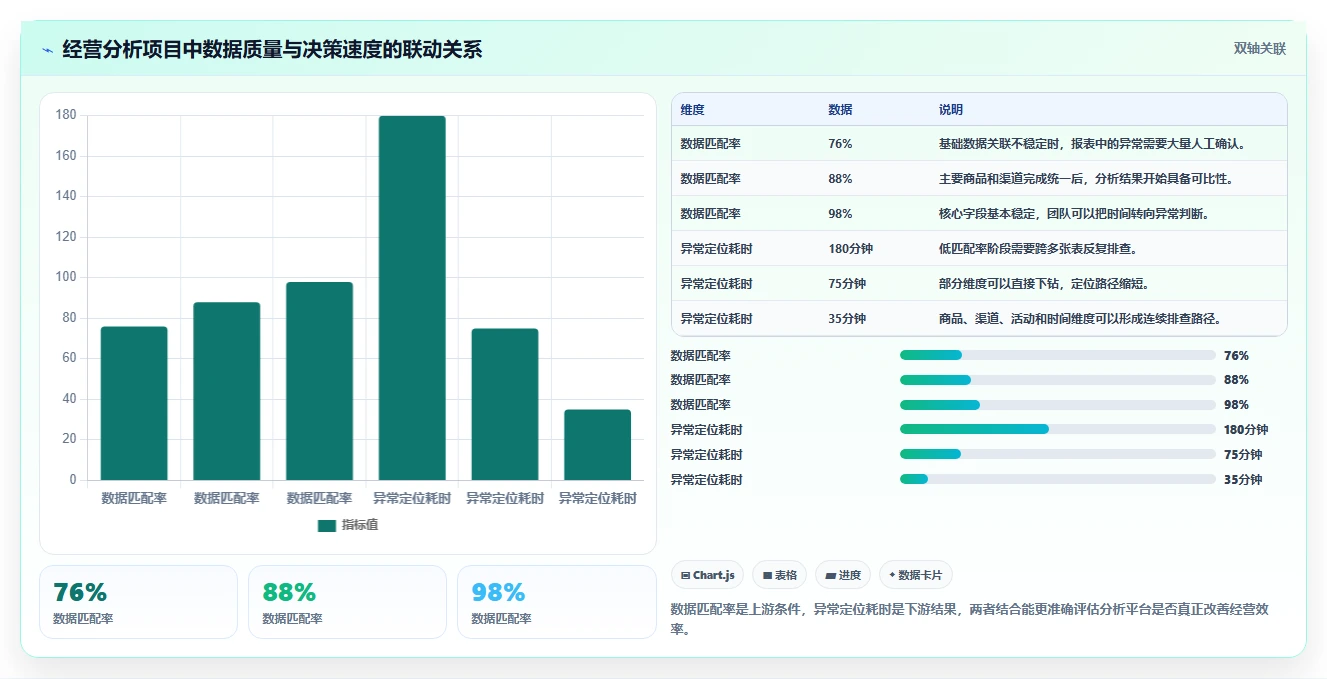Click the y-axis label 180

tap(66, 115)
